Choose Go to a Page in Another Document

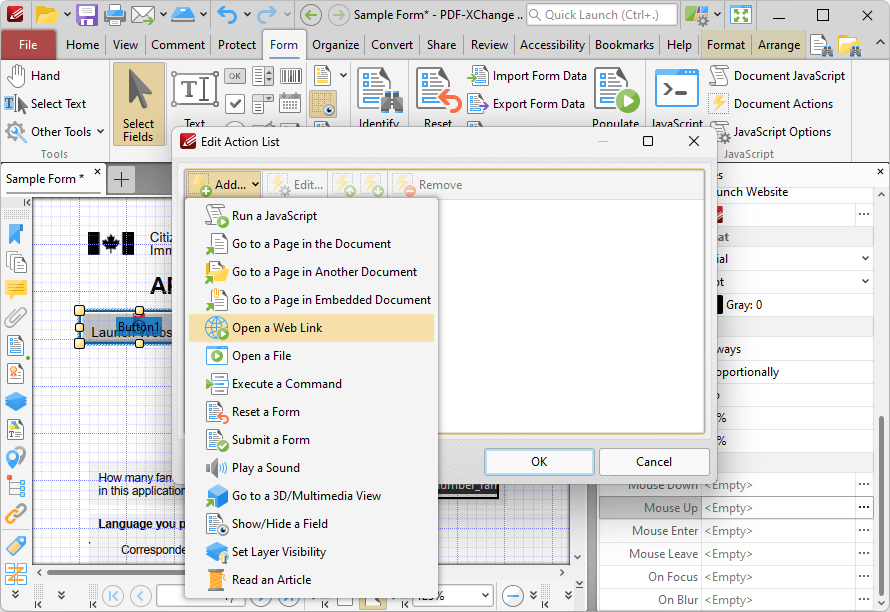point(312,272)
